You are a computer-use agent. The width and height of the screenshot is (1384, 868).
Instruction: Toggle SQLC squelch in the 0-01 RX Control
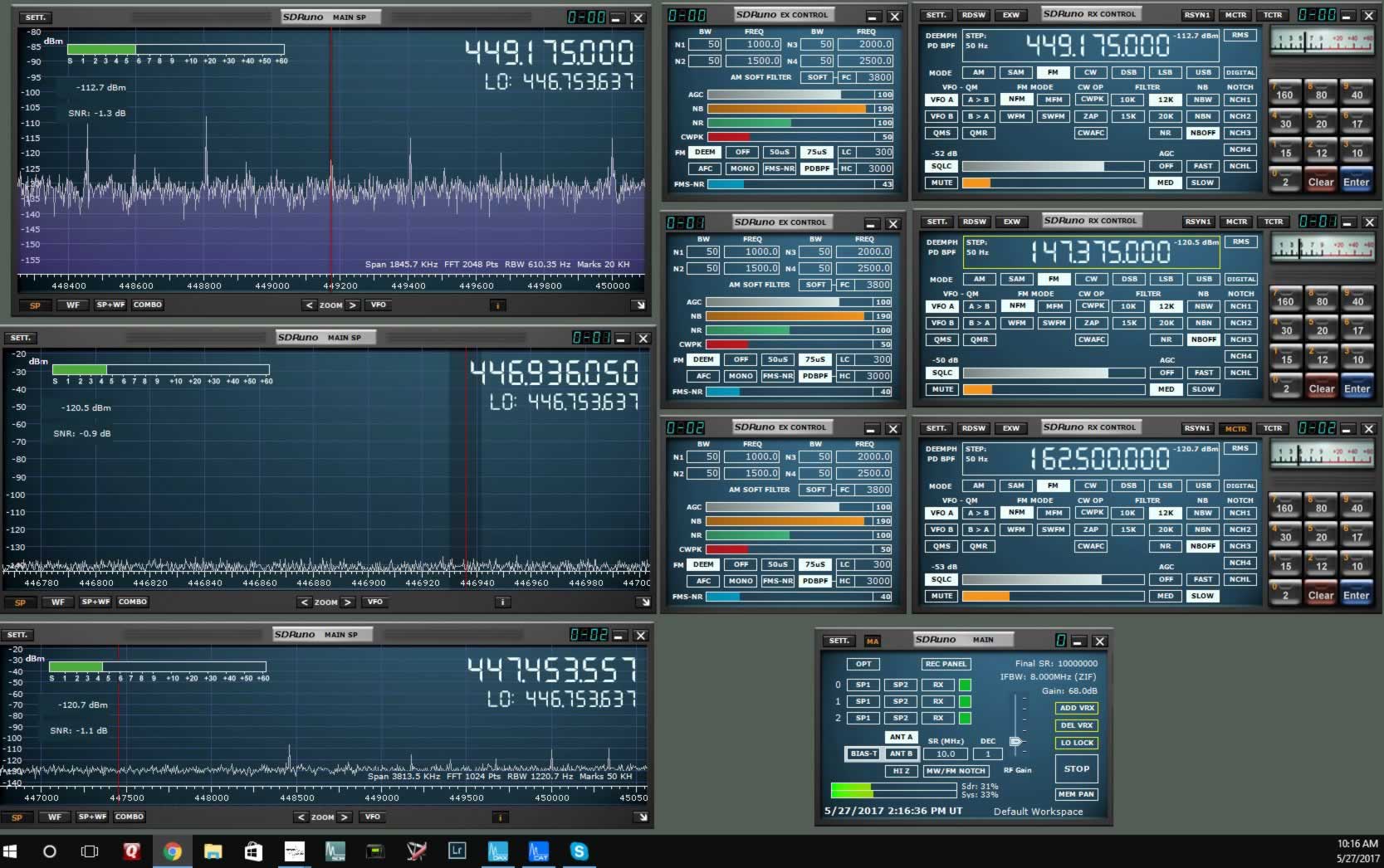(x=942, y=373)
